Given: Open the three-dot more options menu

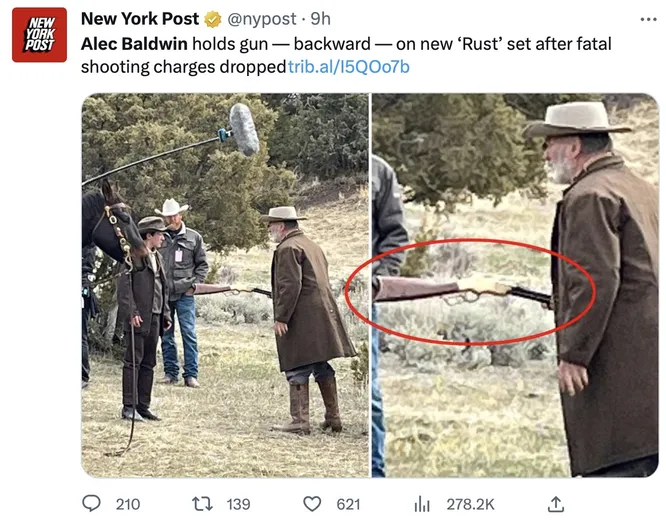Looking at the screenshot, I should click(x=649, y=19).
